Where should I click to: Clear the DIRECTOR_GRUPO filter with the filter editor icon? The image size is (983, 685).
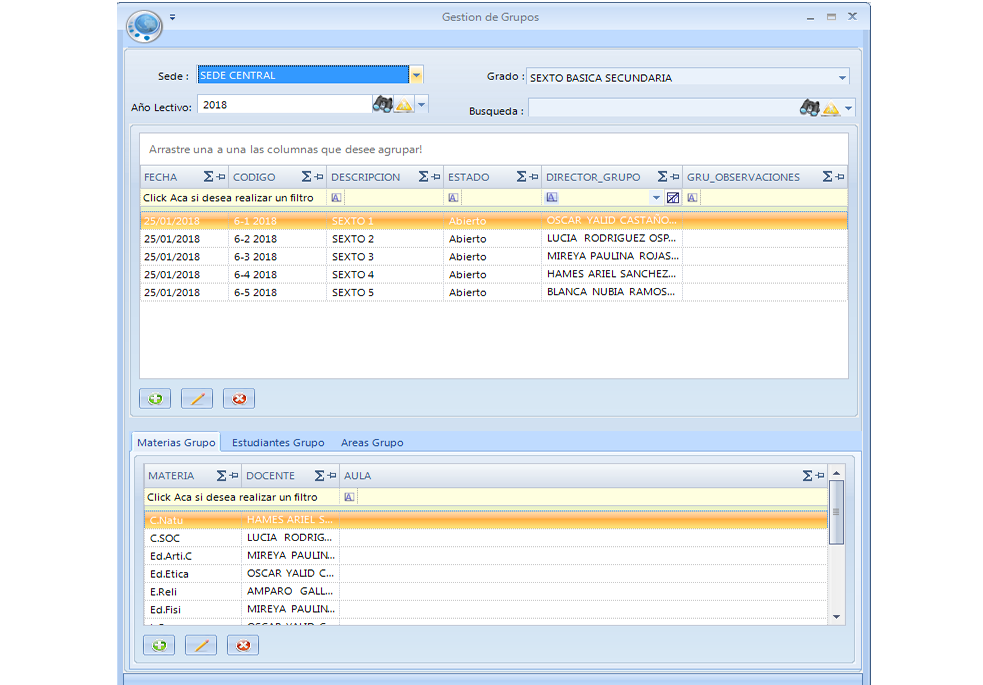672,198
